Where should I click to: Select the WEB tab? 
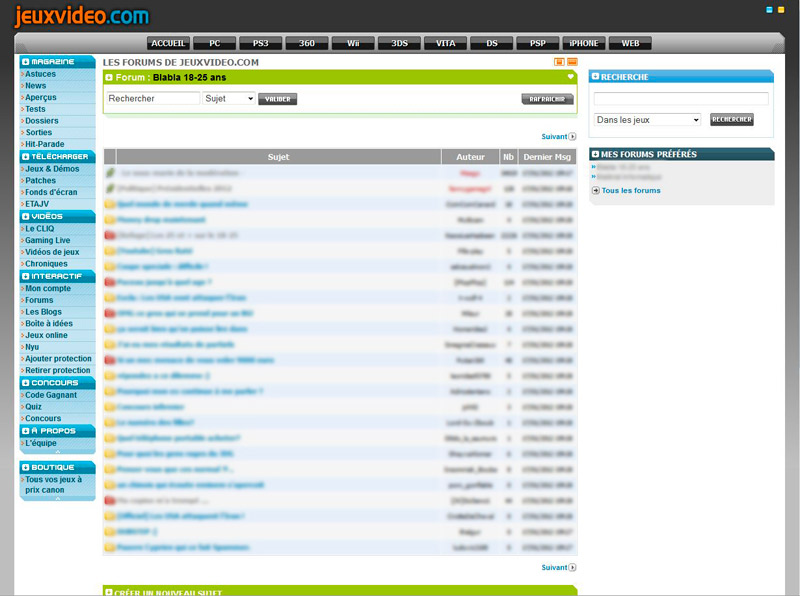coord(630,43)
